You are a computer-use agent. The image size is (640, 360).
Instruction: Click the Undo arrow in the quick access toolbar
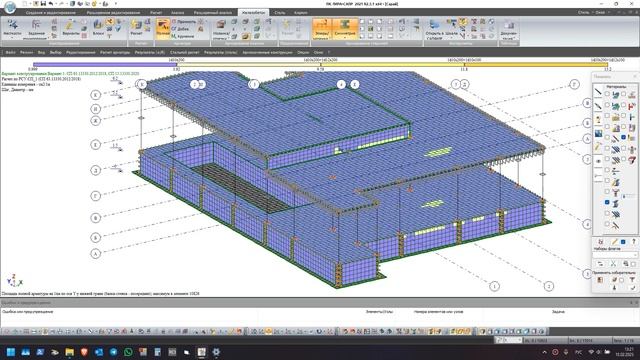(x=51, y=4)
